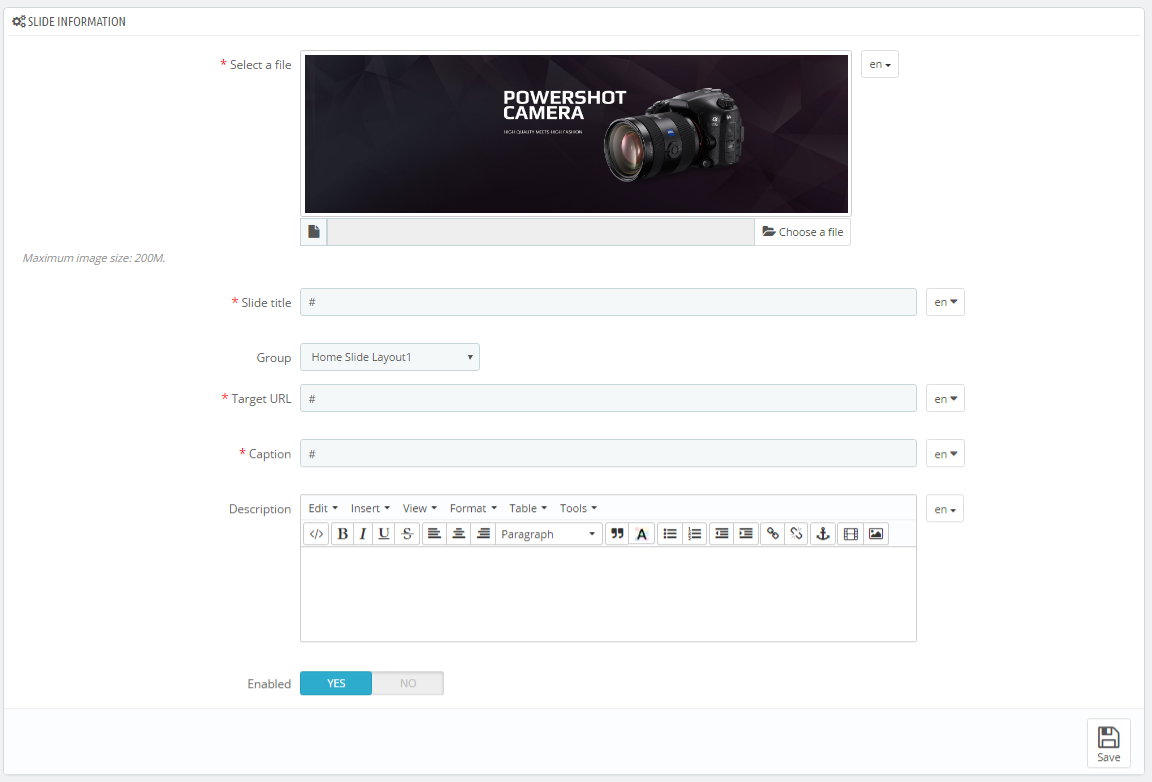Set Enabled to NO
Image resolution: width=1152 pixels, height=782 pixels.
click(408, 684)
